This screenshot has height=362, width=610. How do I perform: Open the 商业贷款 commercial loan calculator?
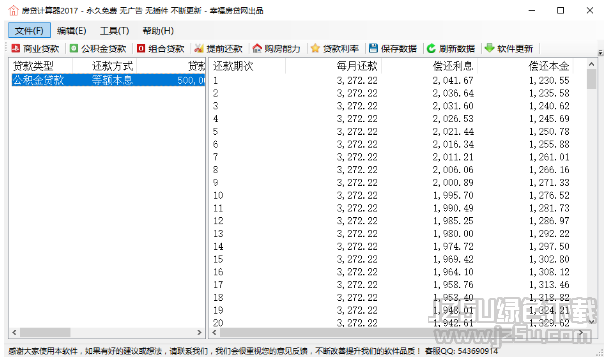35,49
